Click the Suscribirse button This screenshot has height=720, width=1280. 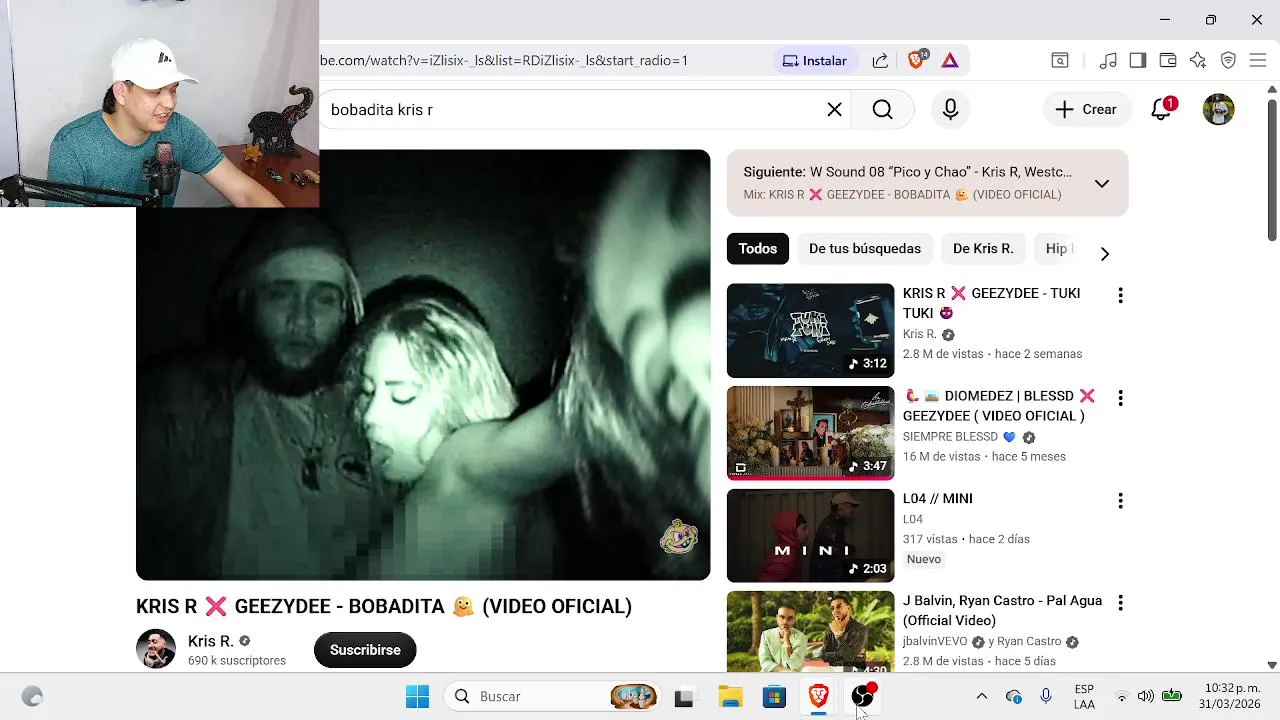(x=365, y=650)
